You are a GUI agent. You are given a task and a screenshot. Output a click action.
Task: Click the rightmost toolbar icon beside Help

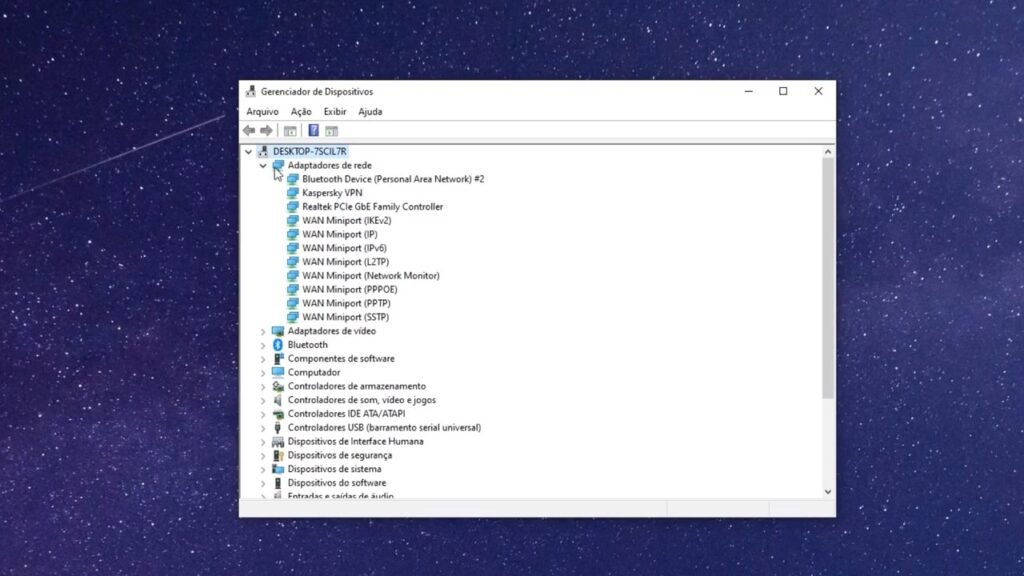(x=332, y=131)
